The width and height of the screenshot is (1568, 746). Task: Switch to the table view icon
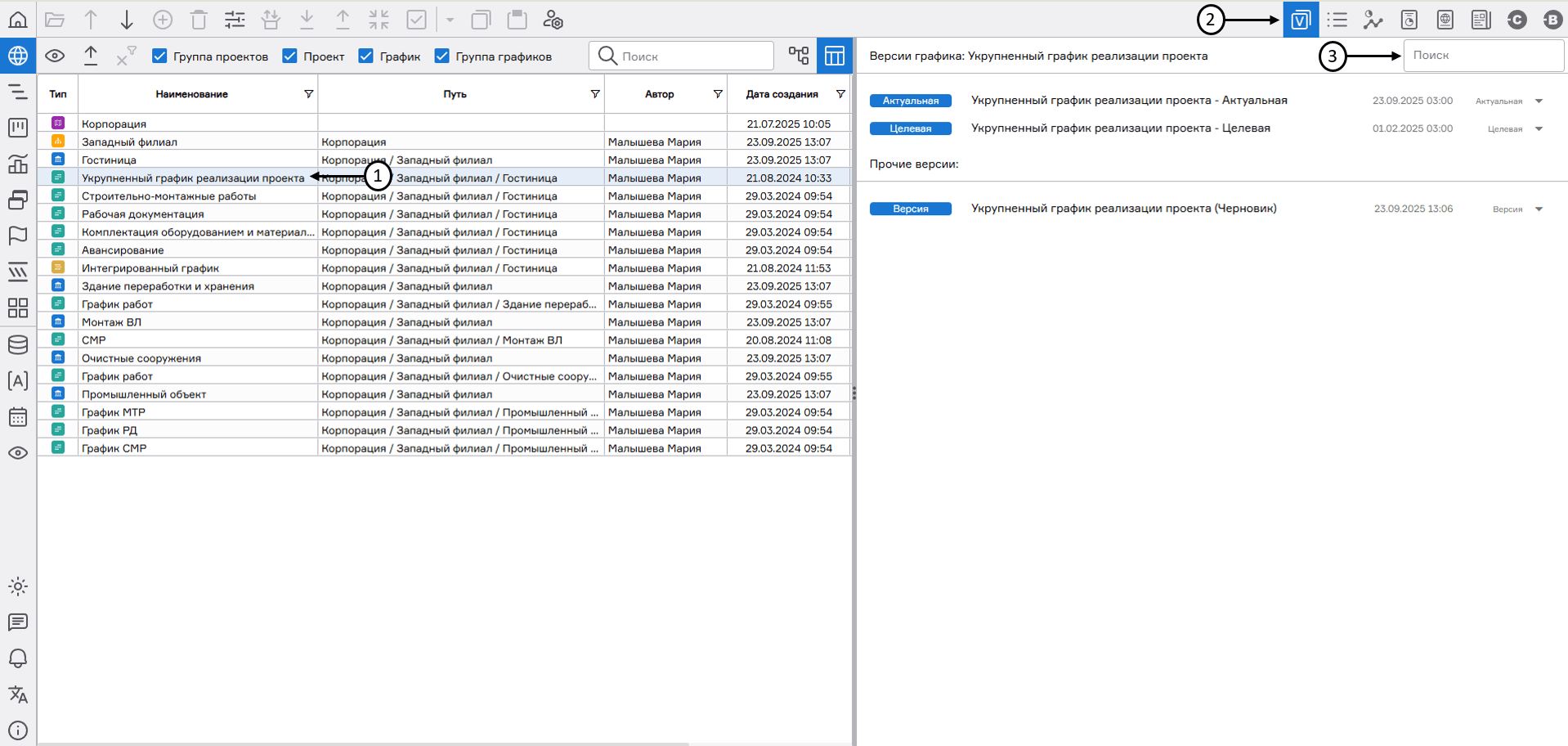point(834,56)
